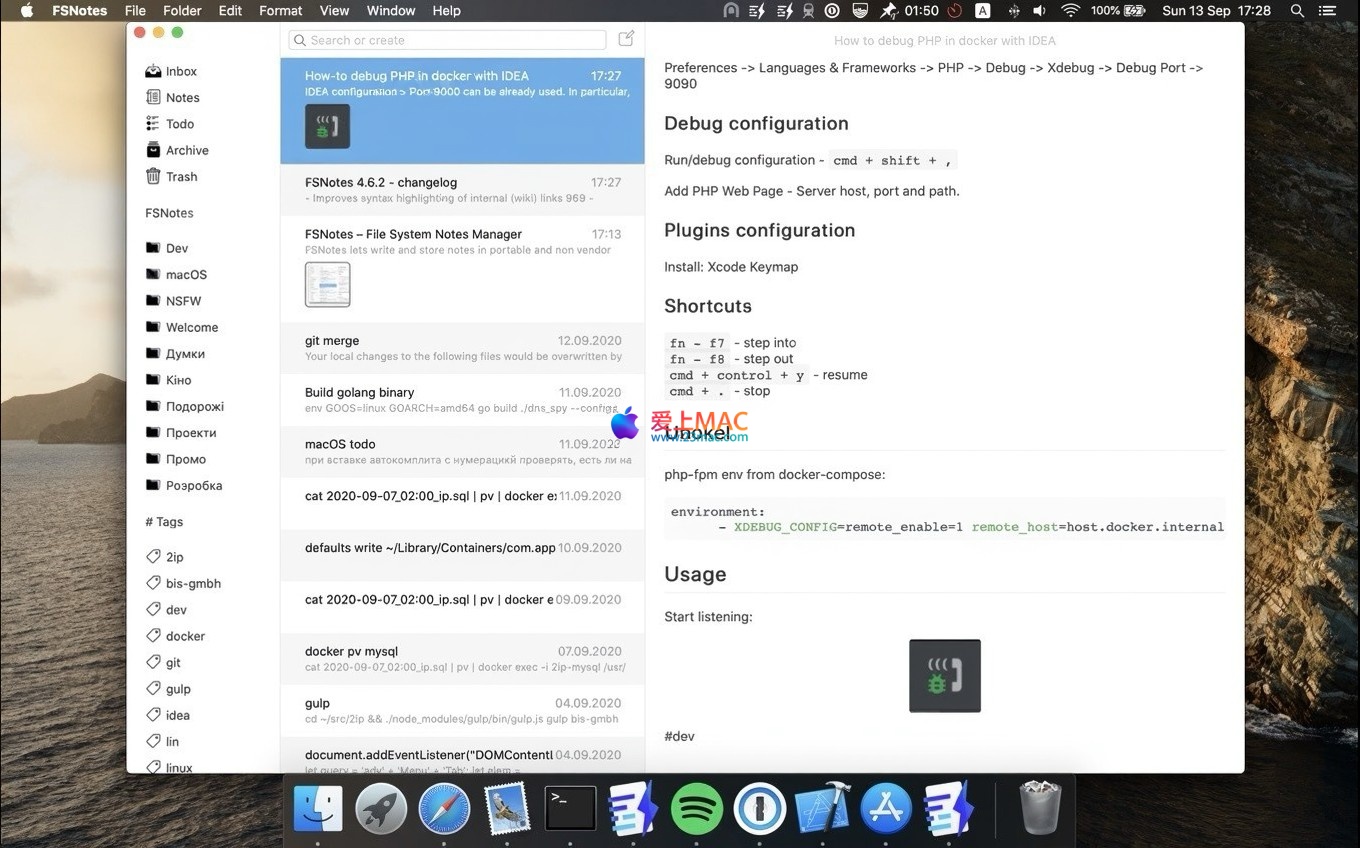This screenshot has height=848, width=1360.
Task: Open the Inbox sidebar item
Action: click(x=180, y=71)
